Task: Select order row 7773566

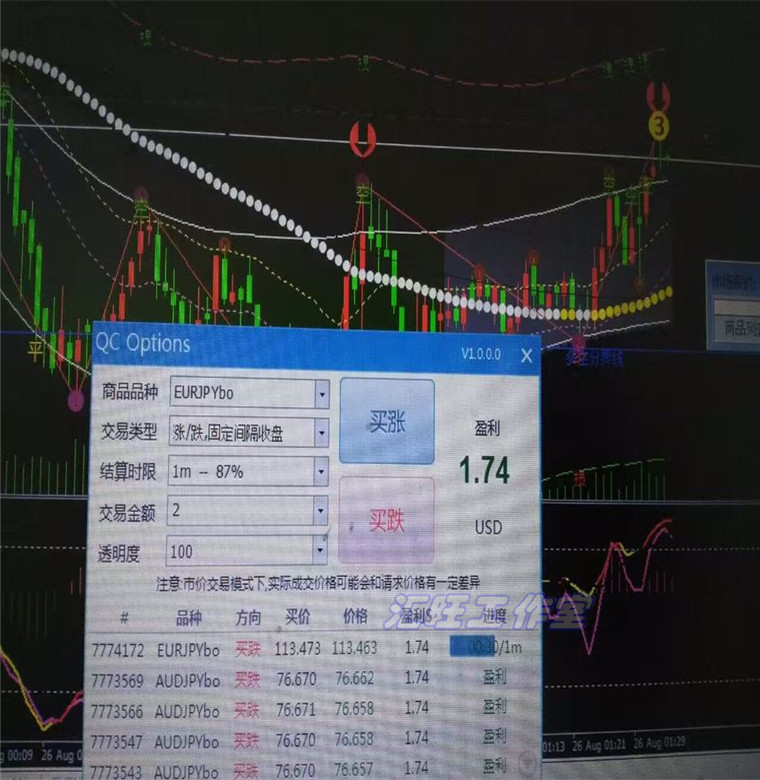Action: (x=312, y=709)
